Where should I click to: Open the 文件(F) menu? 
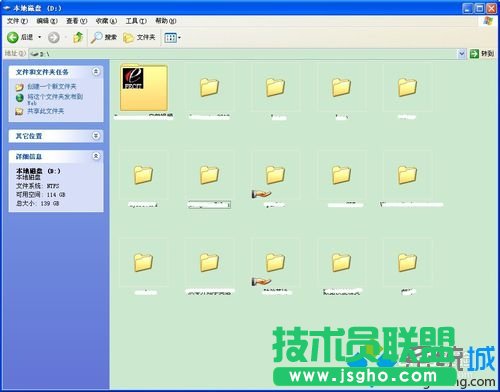[x=17, y=21]
